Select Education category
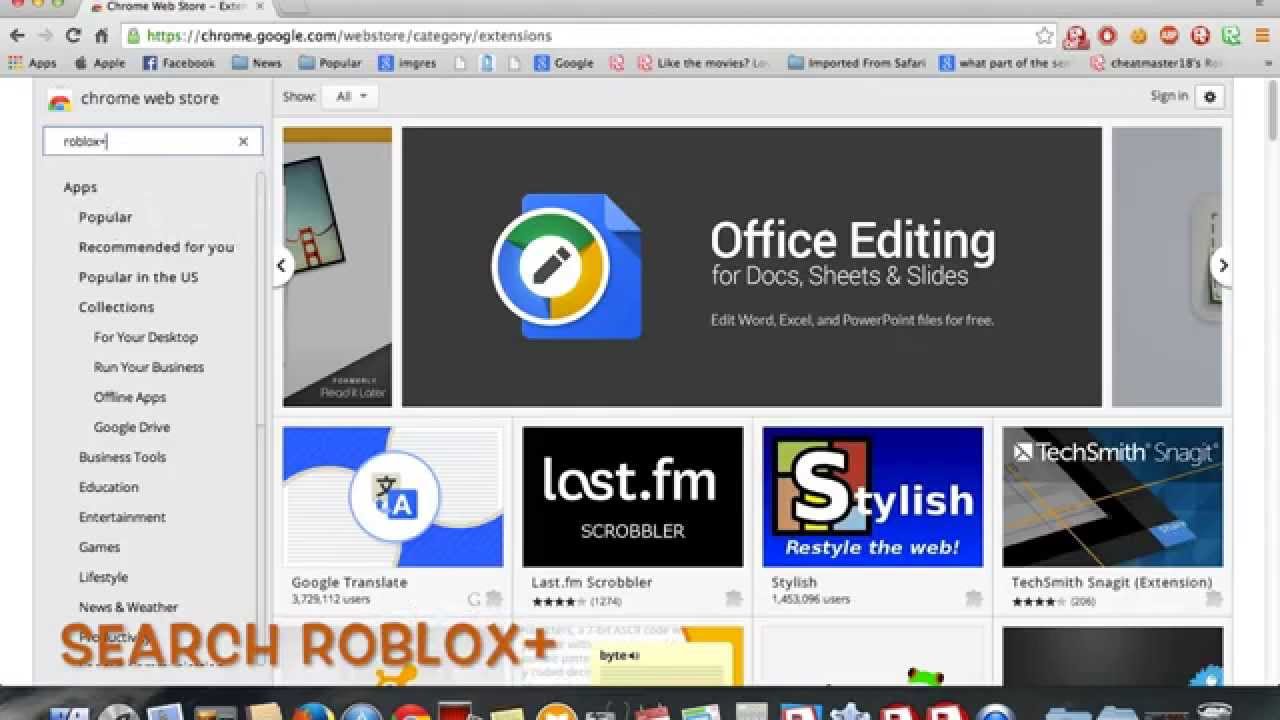This screenshot has height=720, width=1280. (109, 487)
